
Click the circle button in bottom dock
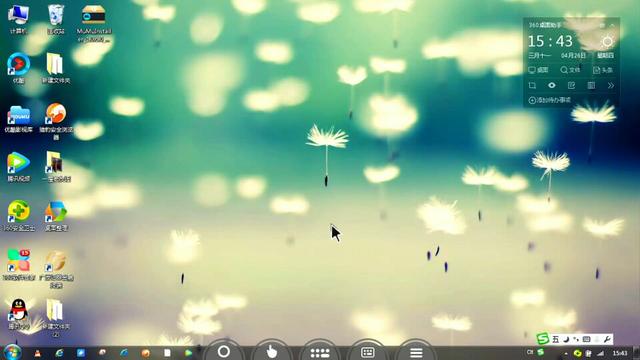coord(224,351)
